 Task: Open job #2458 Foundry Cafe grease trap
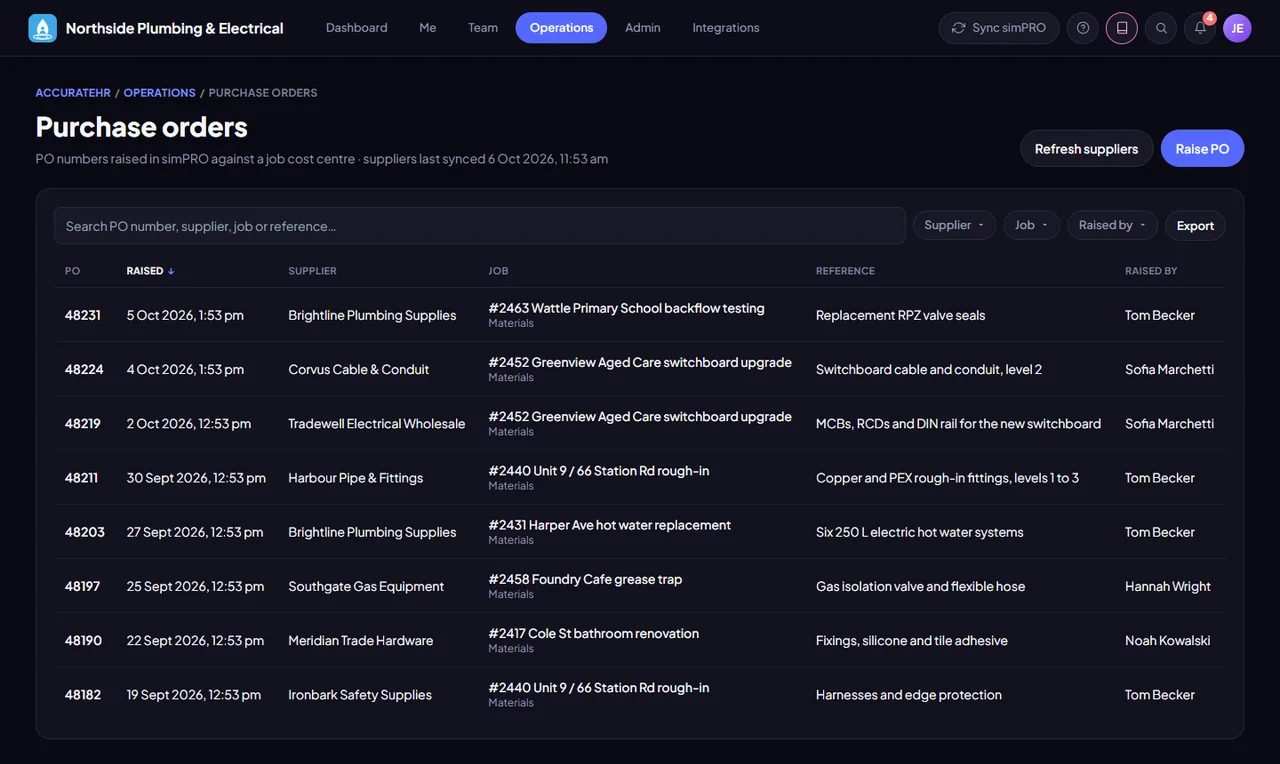click(x=585, y=579)
